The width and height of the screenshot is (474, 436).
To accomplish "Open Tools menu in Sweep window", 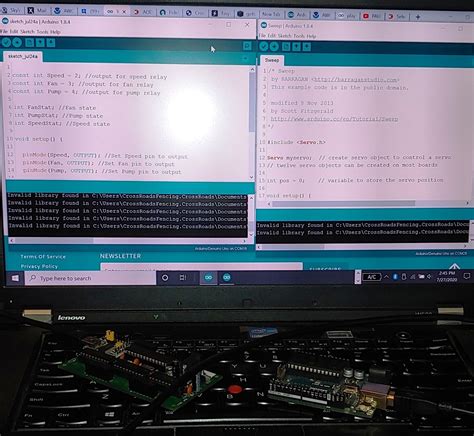I will tap(299, 36).
